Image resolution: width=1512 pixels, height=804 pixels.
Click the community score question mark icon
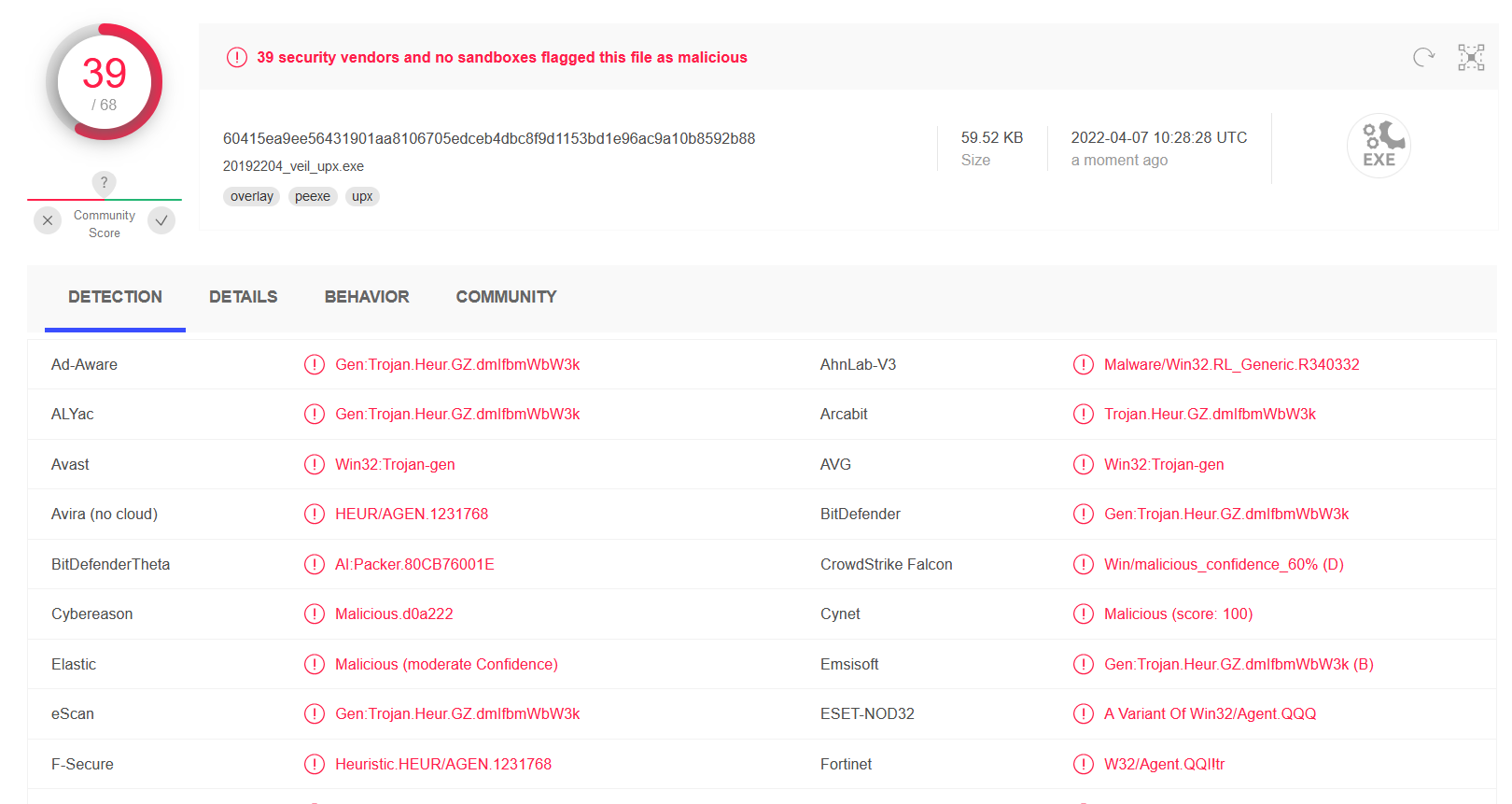coord(104,183)
